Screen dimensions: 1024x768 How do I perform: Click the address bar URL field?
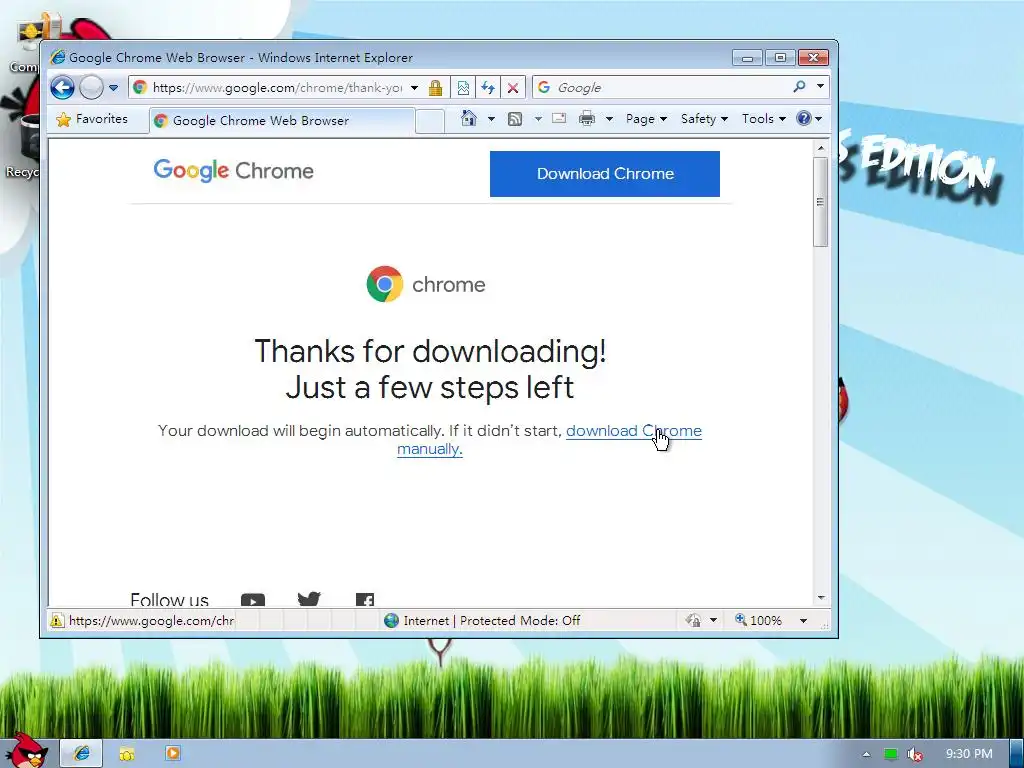278,88
